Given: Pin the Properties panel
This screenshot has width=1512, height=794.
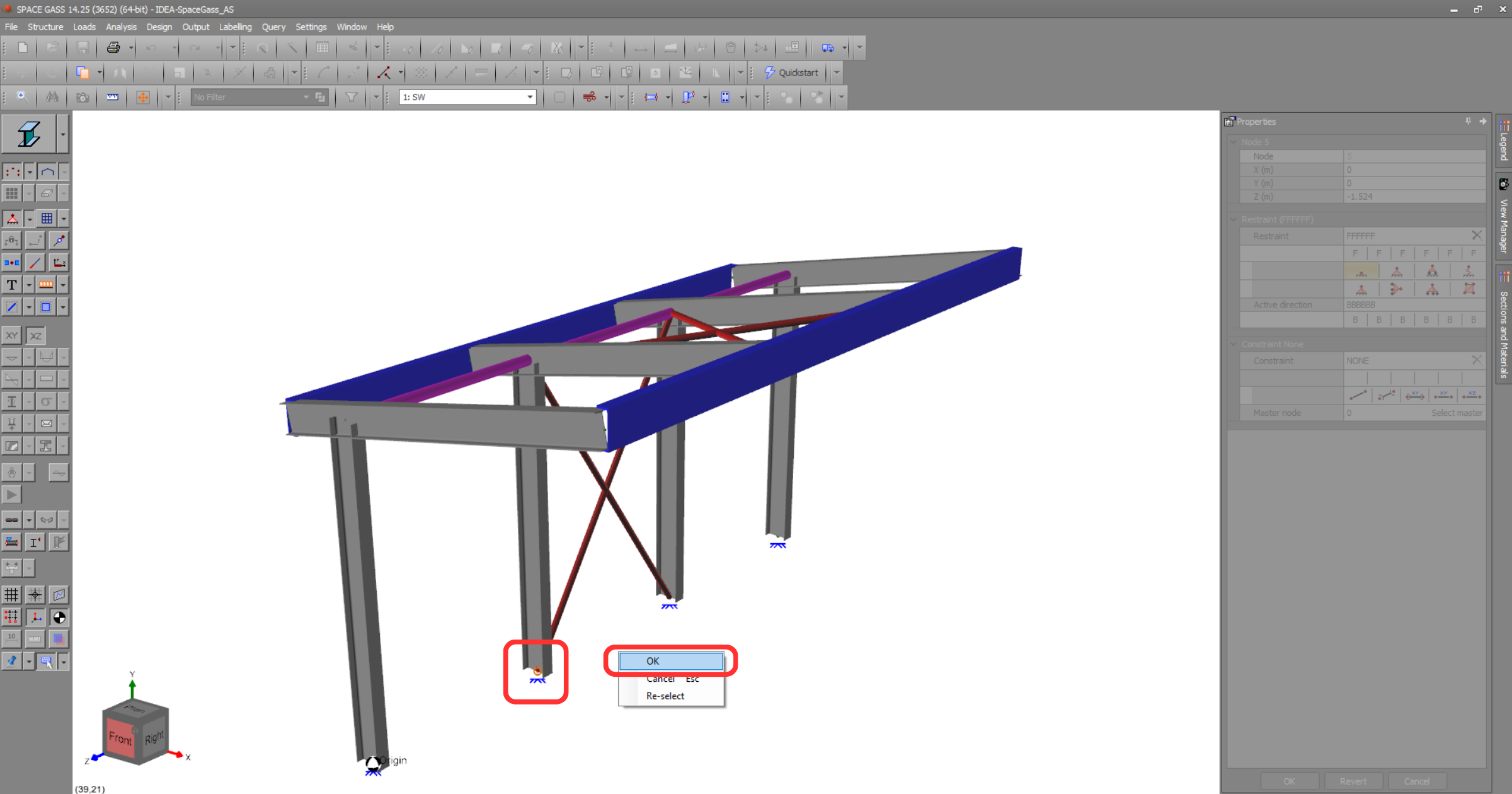Looking at the screenshot, I should [1468, 121].
